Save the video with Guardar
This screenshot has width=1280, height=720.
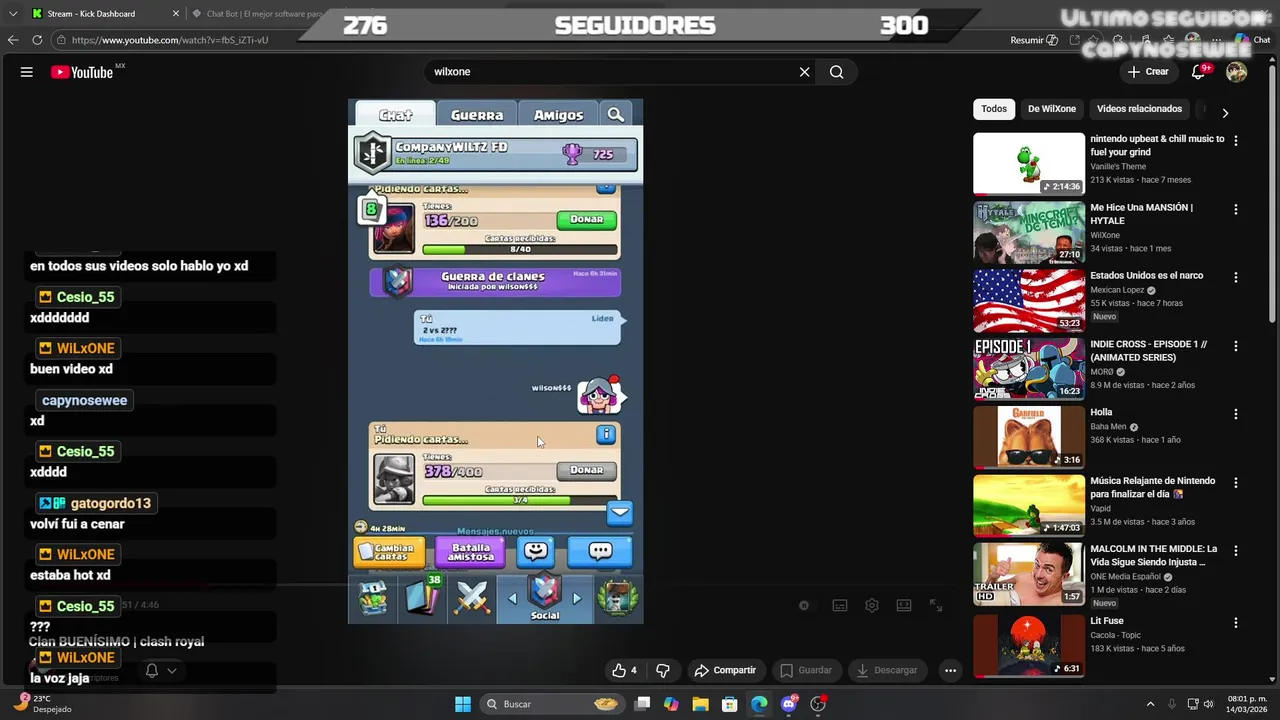click(x=805, y=670)
